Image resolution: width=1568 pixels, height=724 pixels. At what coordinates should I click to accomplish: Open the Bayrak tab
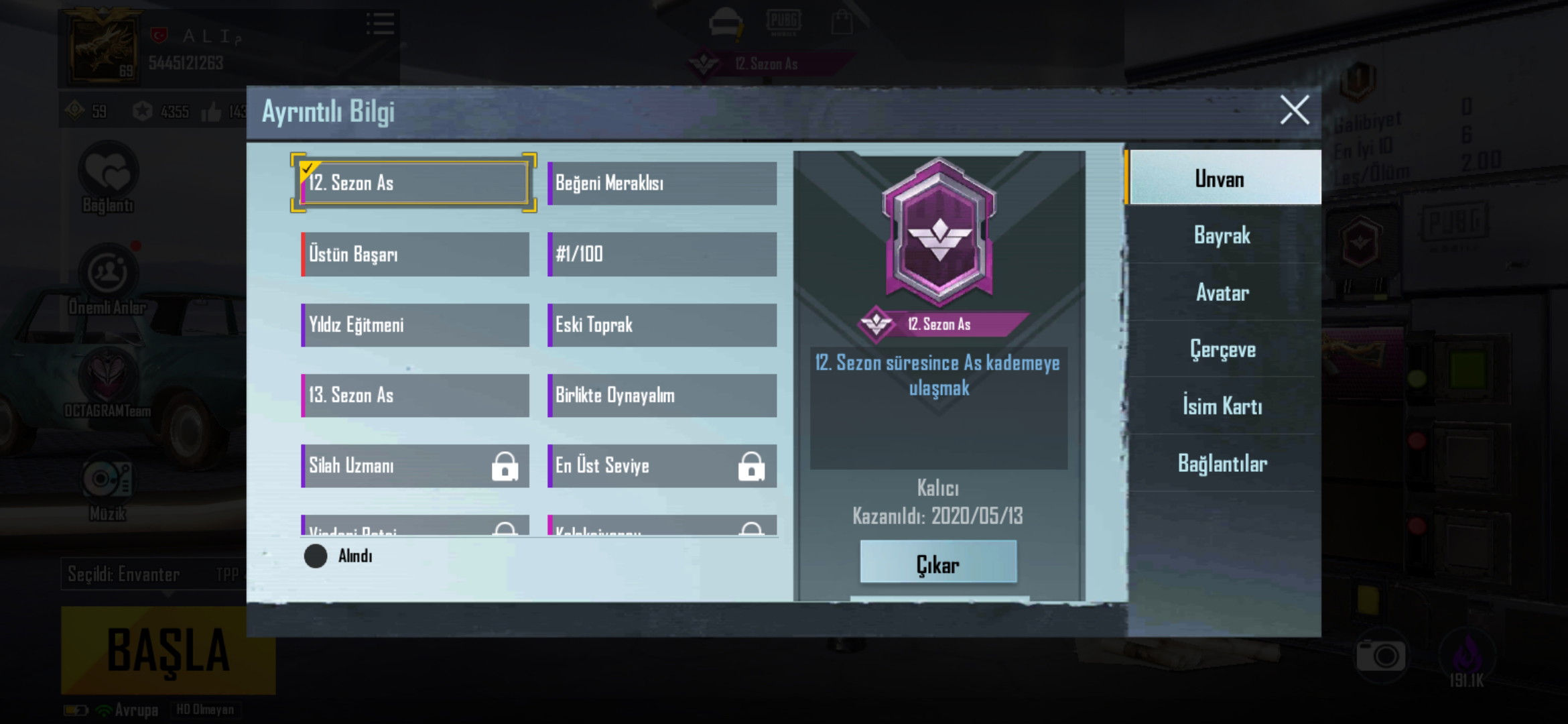click(x=1222, y=235)
